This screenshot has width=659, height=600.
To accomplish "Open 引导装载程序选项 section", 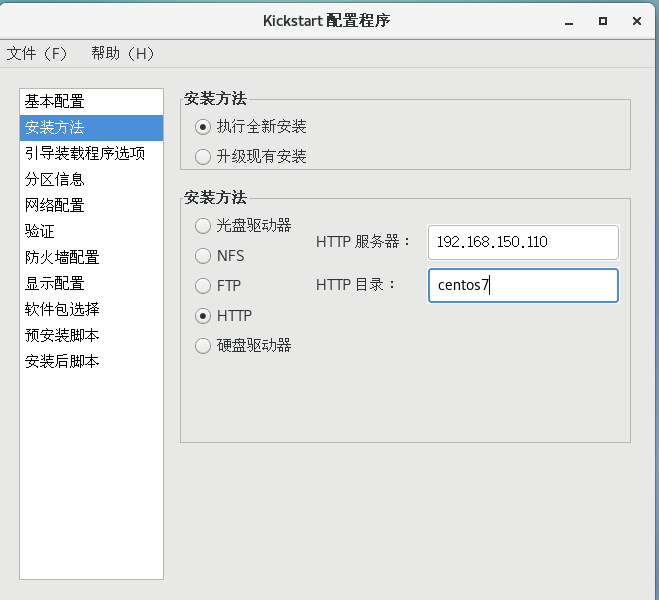I will pyautogui.click(x=91, y=153).
